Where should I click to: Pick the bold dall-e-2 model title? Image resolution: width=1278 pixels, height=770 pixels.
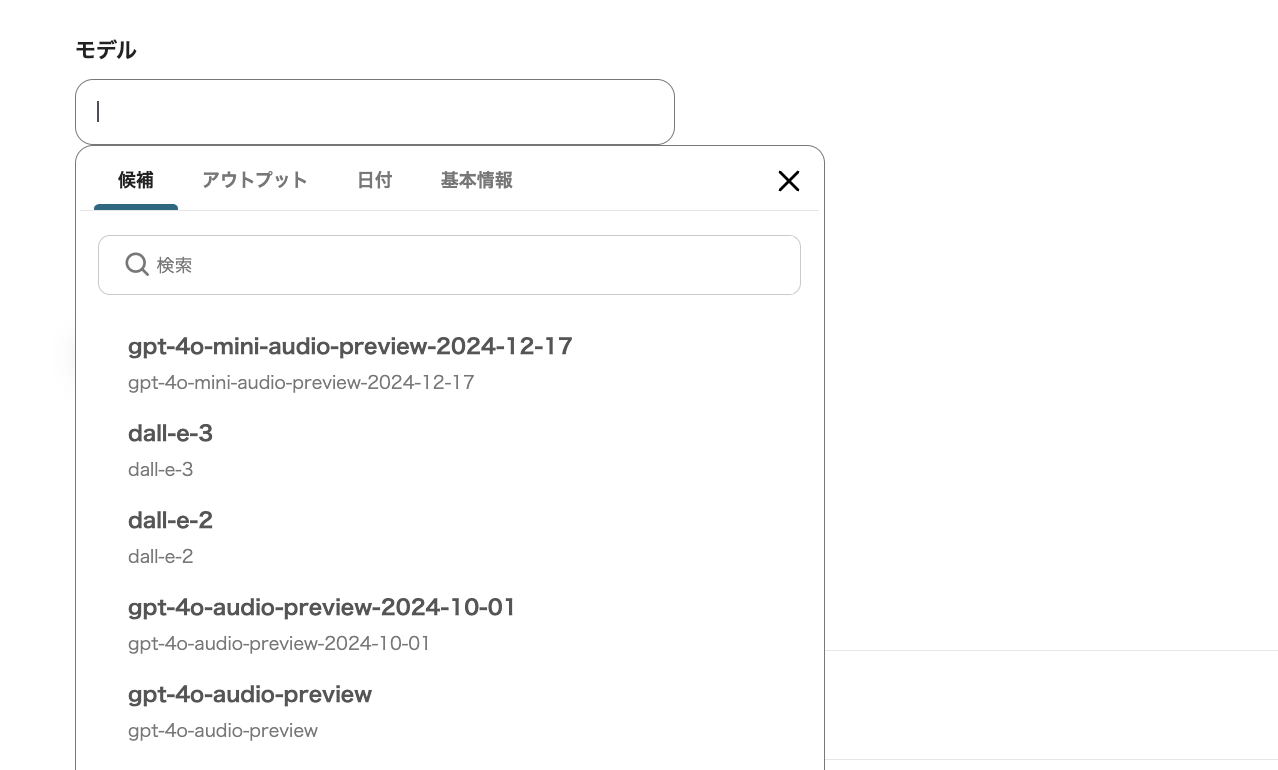[170, 520]
